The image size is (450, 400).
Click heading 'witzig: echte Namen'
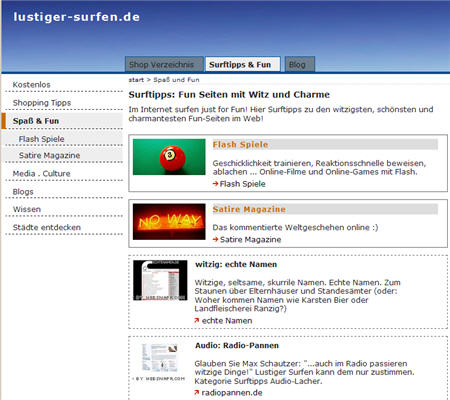(236, 264)
